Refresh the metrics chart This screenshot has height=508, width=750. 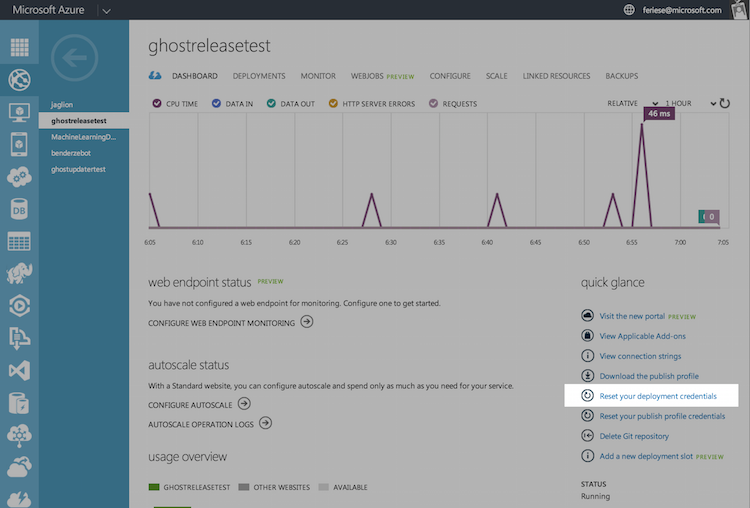pos(725,103)
